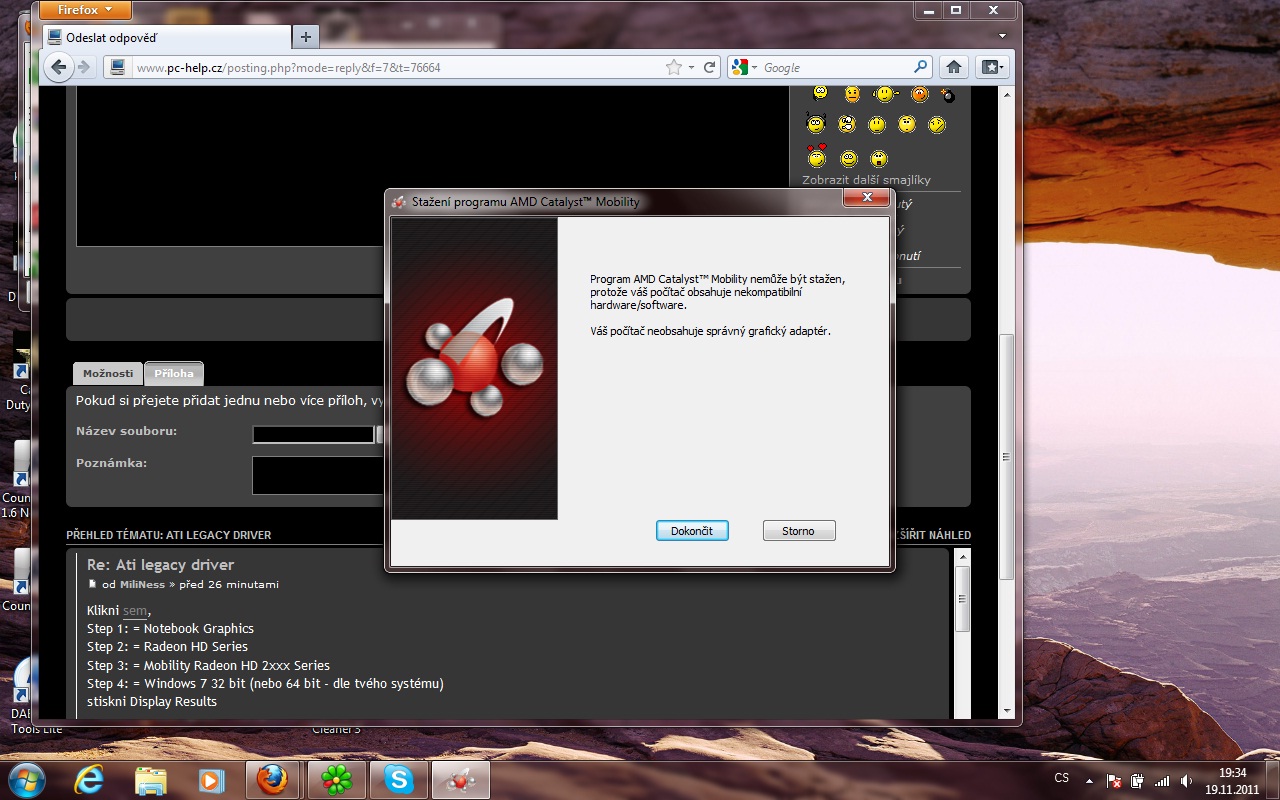The image size is (1280, 800).
Task: Click the text 'stiskni Display Results'
Action: click(x=152, y=702)
